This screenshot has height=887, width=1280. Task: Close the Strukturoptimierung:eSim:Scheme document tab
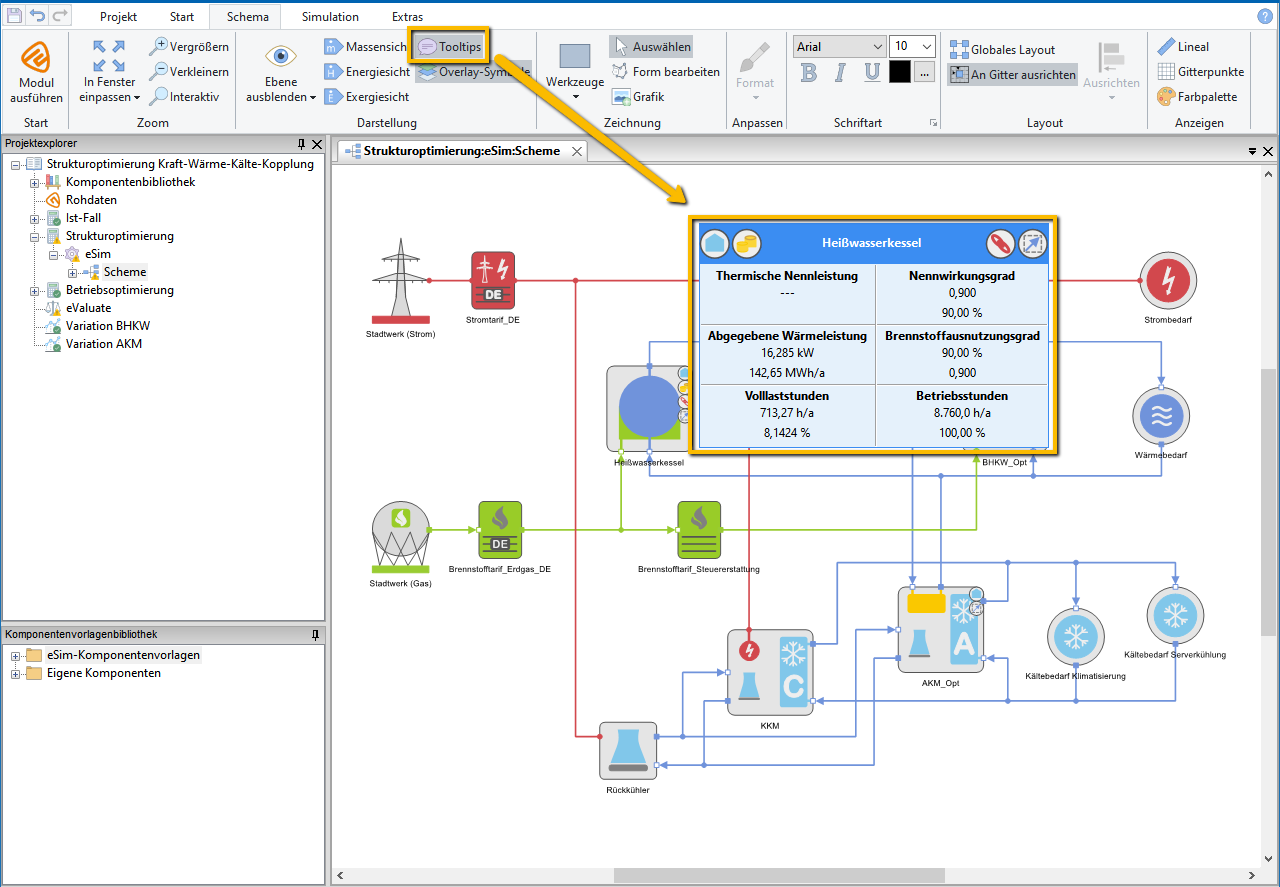point(577,151)
